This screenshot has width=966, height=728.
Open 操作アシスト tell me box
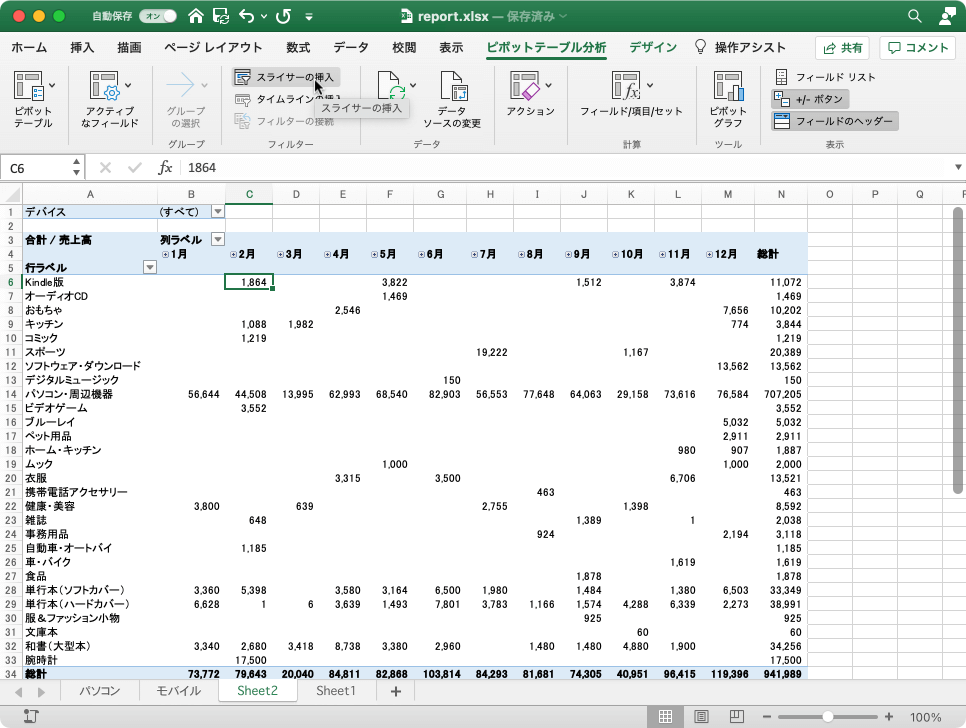pos(741,47)
